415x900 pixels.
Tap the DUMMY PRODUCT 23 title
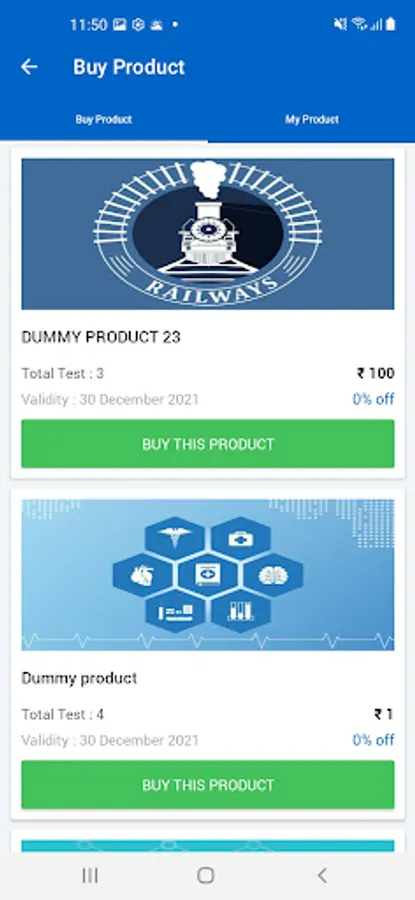point(101,338)
